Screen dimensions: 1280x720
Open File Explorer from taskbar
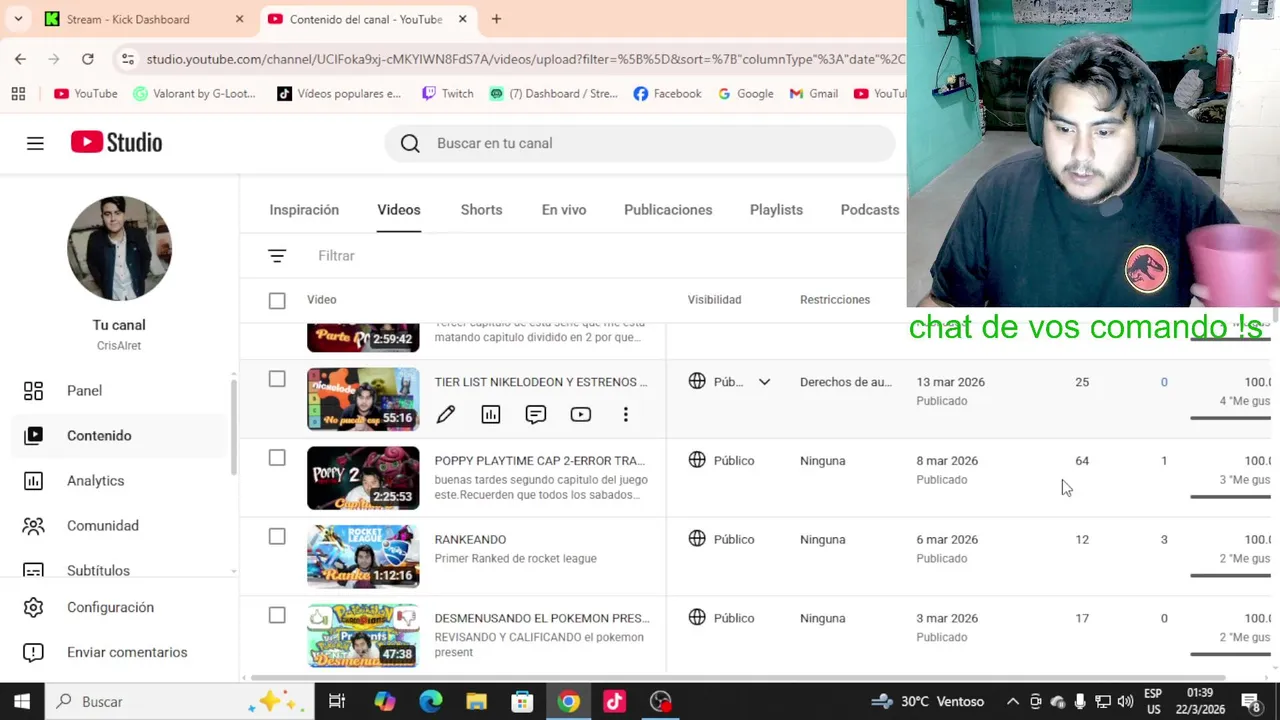pyautogui.click(x=476, y=701)
